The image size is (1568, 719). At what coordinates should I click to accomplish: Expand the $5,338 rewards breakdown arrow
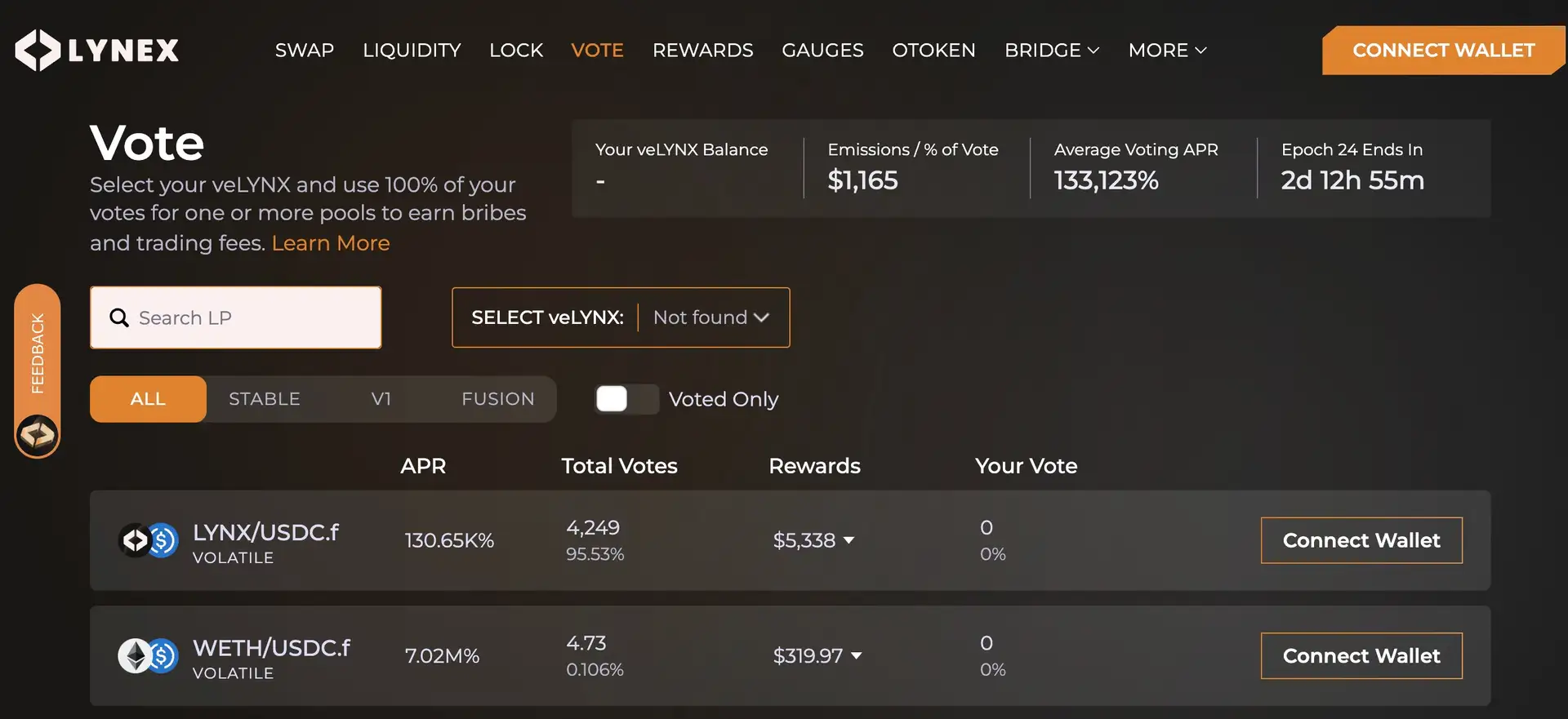(x=849, y=540)
